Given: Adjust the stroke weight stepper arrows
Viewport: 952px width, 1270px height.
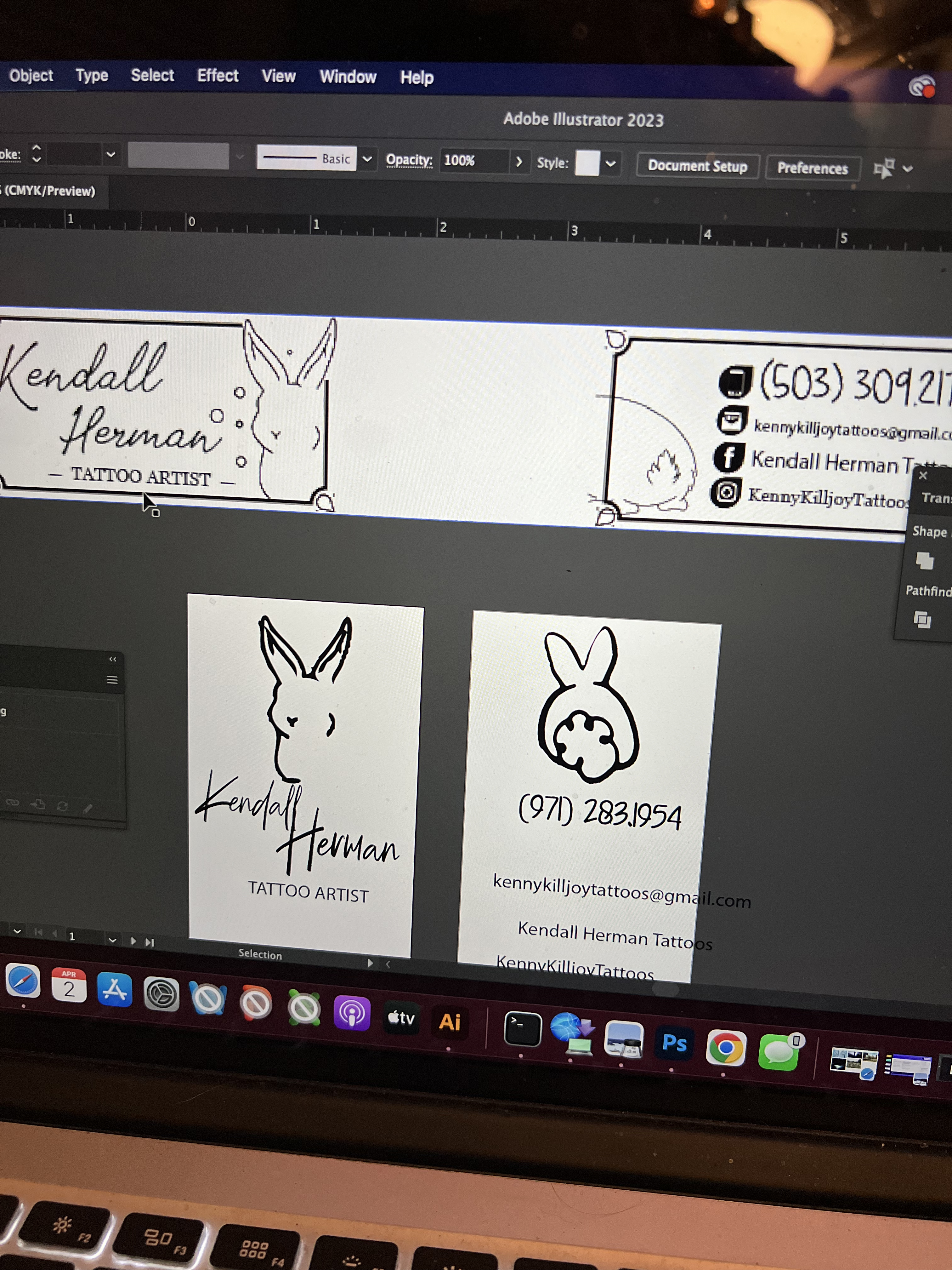Looking at the screenshot, I should pos(36,153).
